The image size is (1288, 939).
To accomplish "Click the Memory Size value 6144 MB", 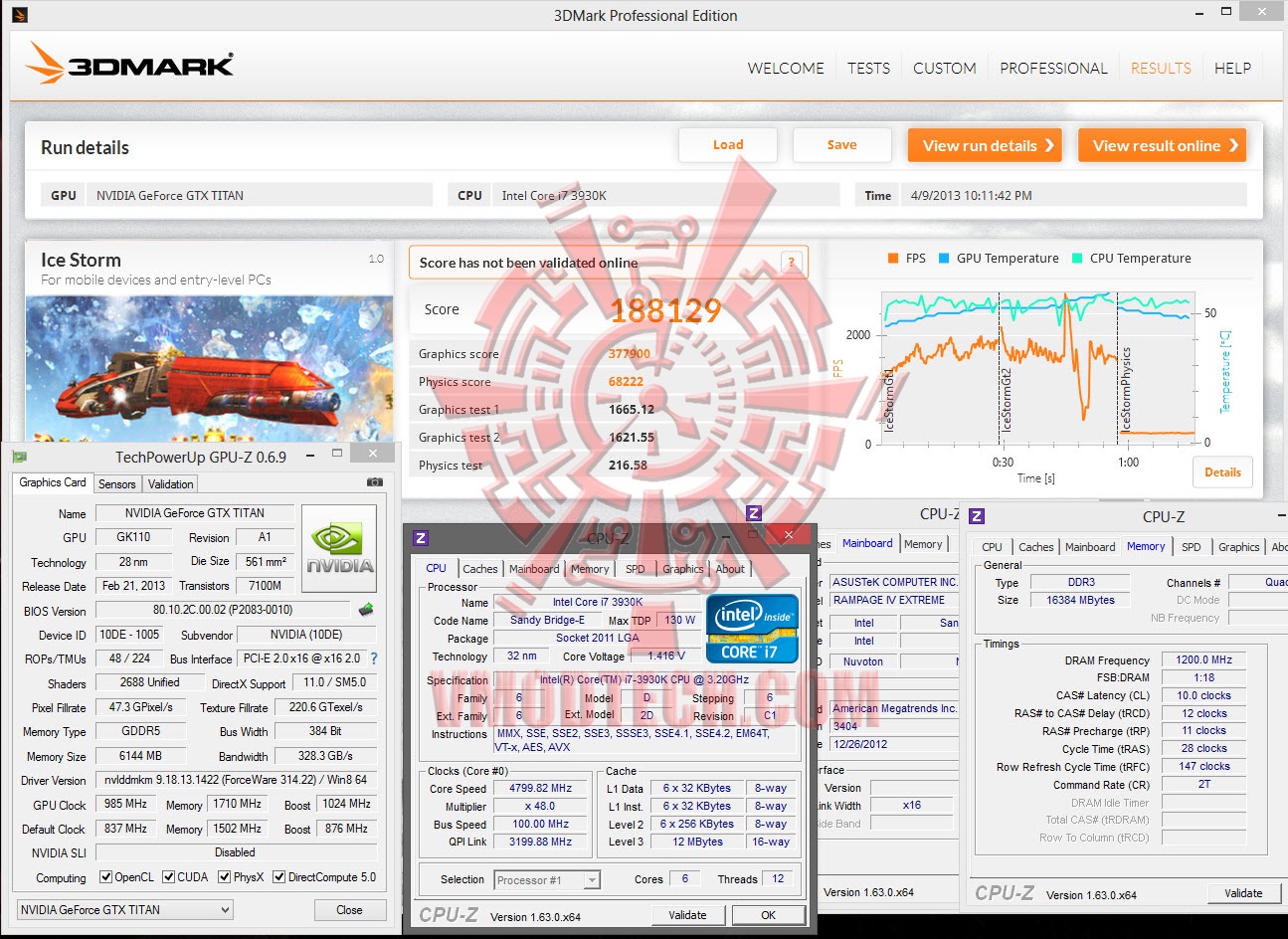I will tap(141, 756).
